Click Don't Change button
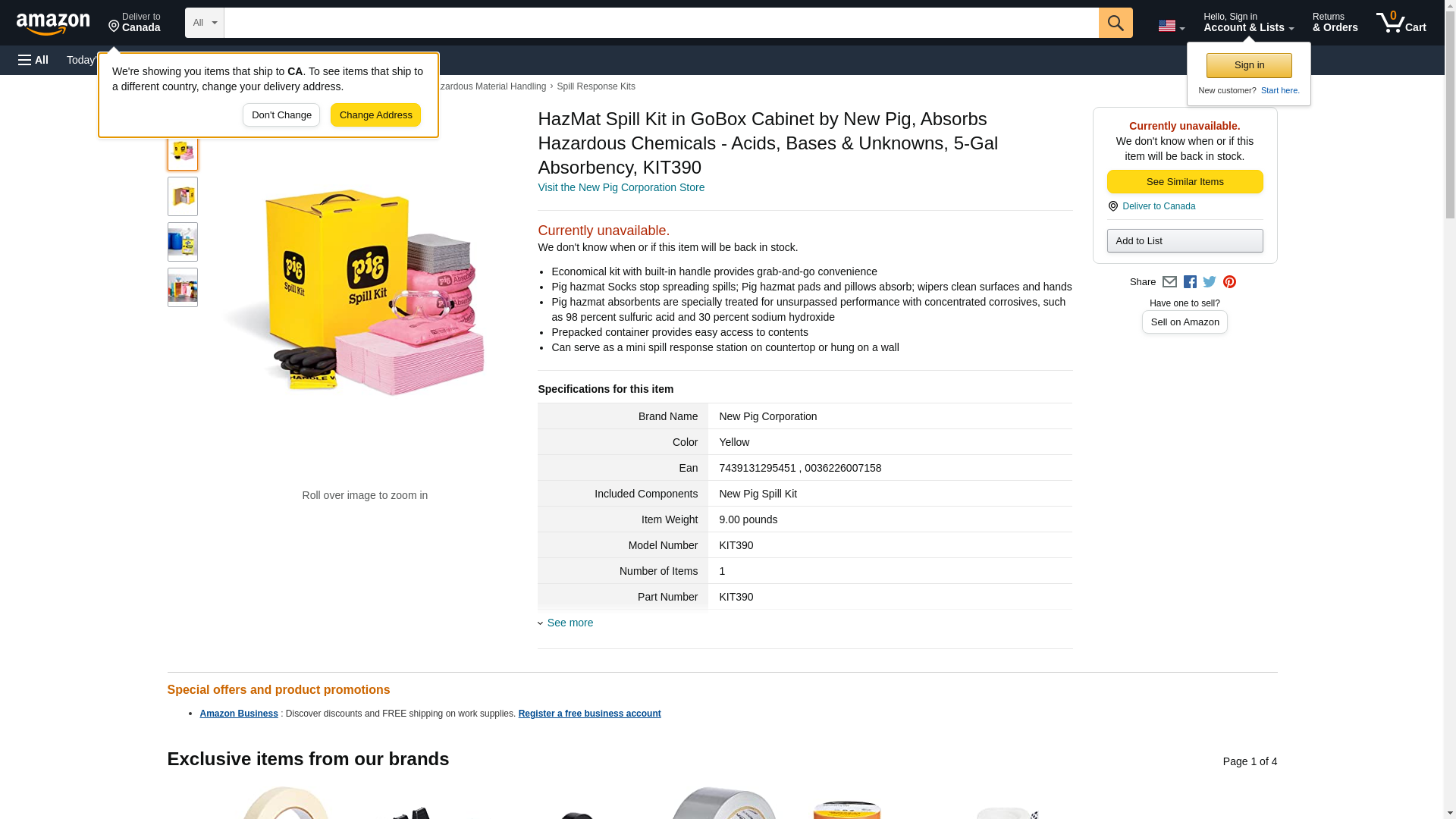 point(281,115)
